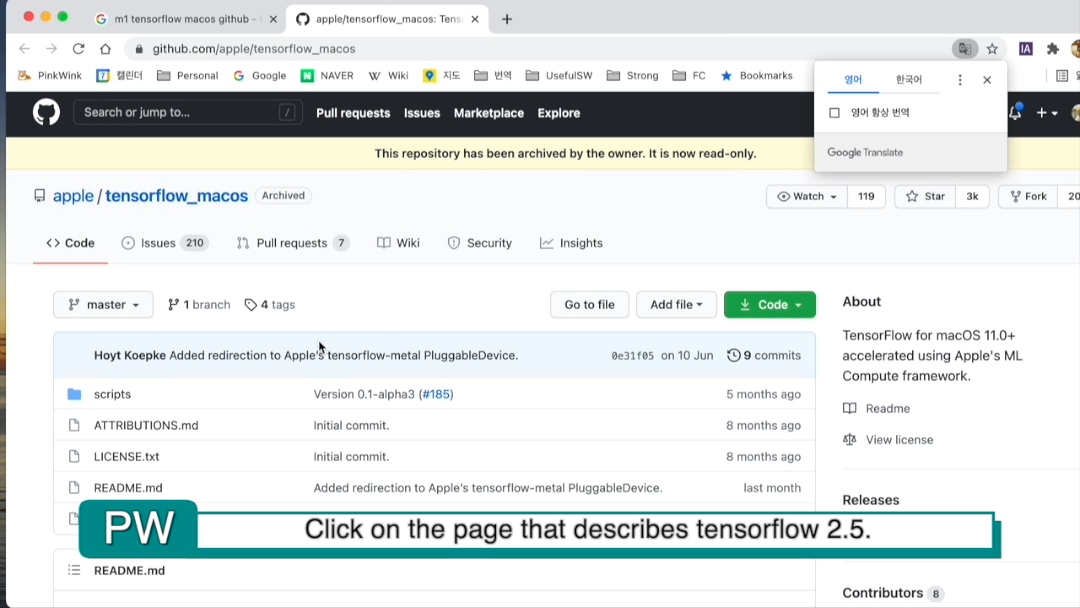Open a new browser tab
This screenshot has width=1080, height=608.
click(507, 19)
